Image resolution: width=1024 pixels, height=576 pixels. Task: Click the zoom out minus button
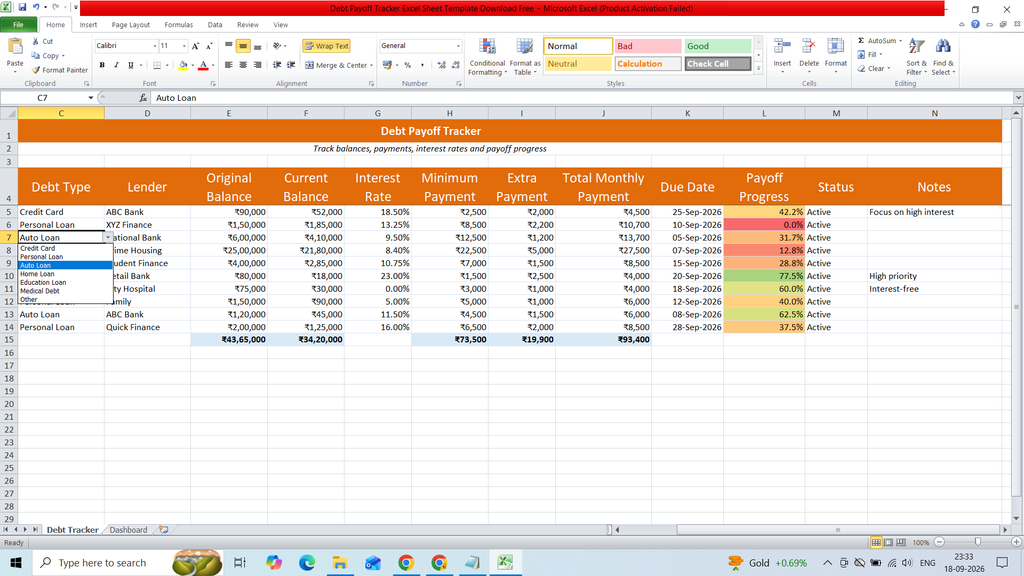click(x=939, y=542)
